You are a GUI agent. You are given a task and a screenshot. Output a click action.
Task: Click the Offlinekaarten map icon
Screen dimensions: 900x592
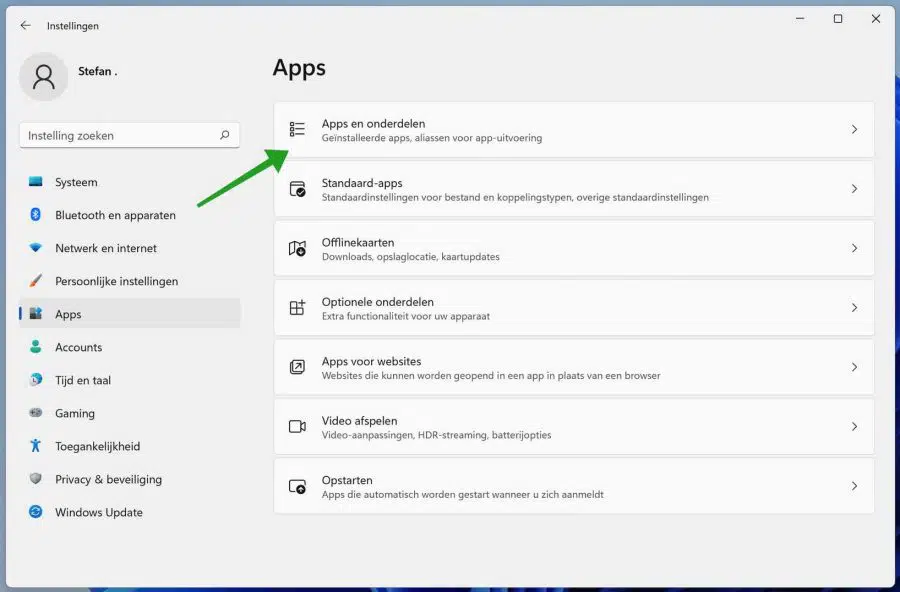pyautogui.click(x=297, y=248)
